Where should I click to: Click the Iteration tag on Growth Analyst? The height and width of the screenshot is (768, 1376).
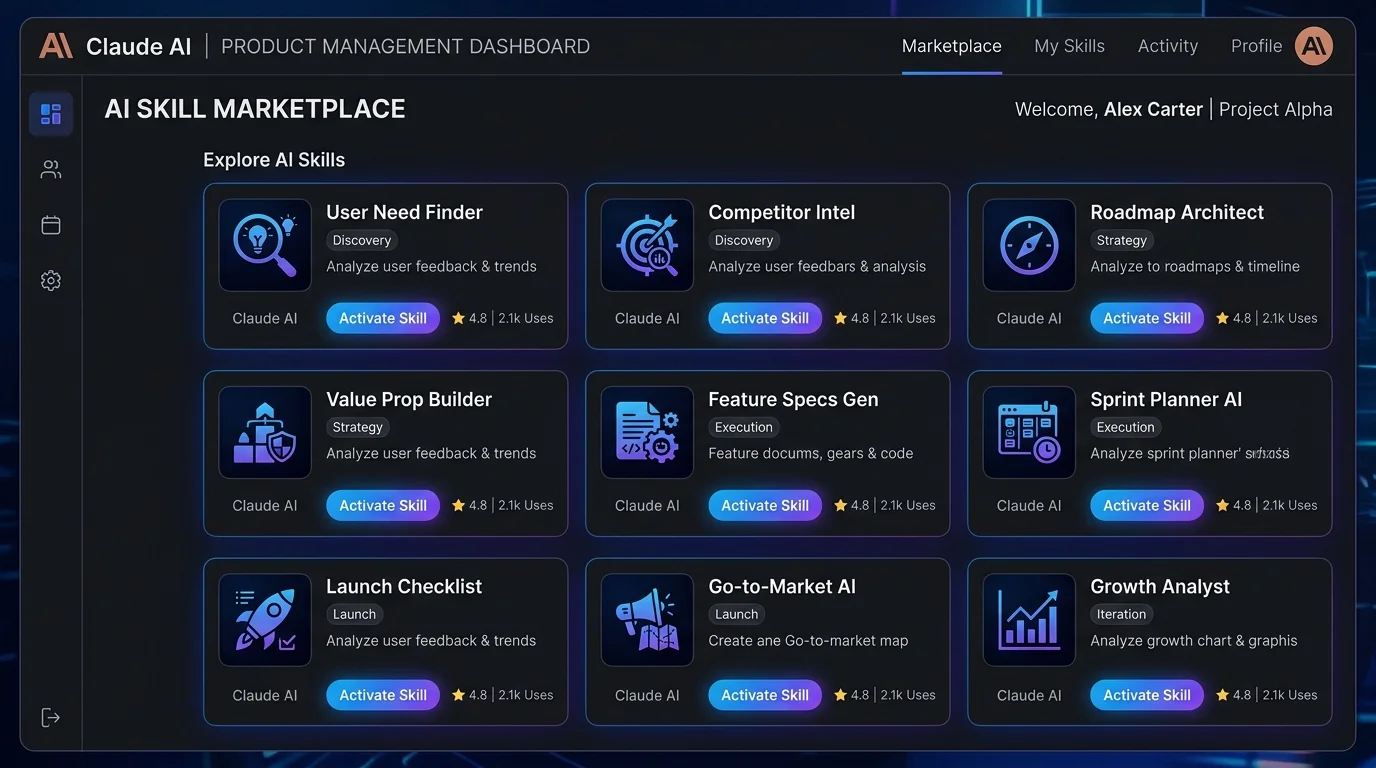click(1122, 614)
